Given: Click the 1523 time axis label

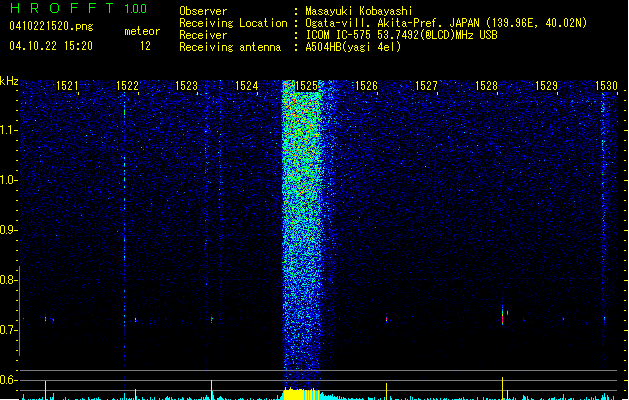Looking at the screenshot, I should tap(187, 86).
